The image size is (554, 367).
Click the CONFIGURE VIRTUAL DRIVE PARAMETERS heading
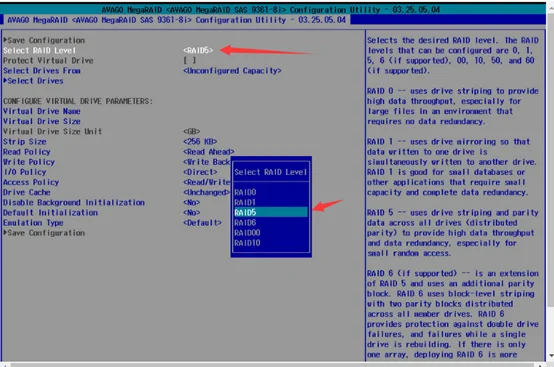[78, 101]
